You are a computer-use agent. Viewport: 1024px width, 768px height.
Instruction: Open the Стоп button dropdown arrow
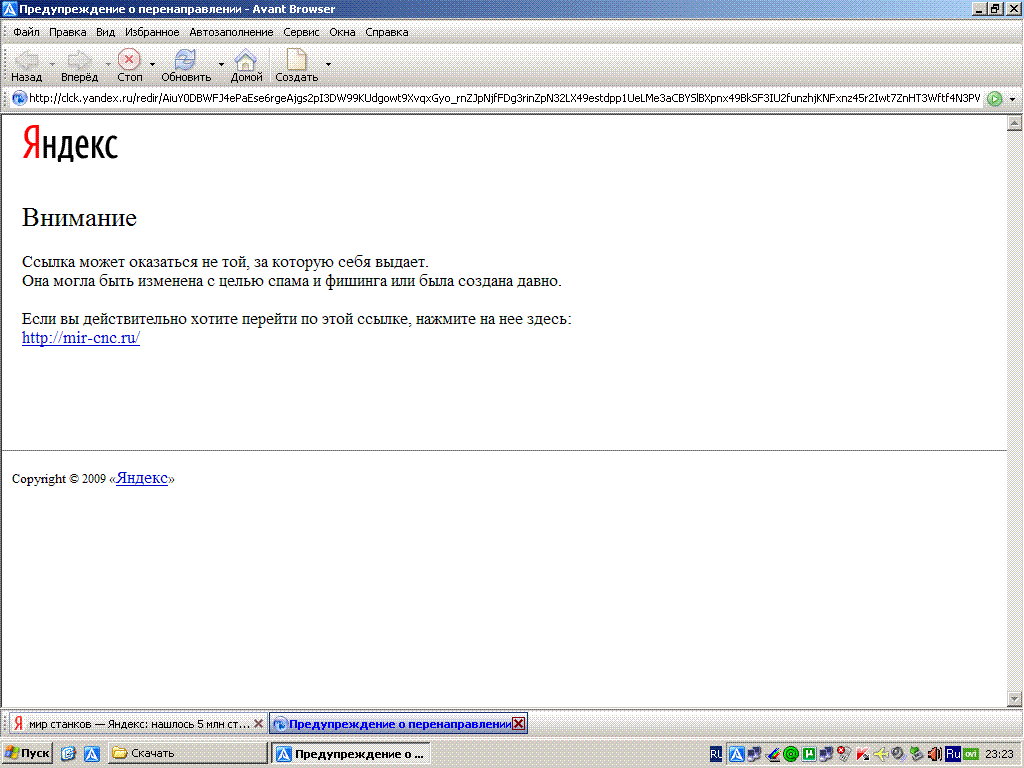[152, 65]
